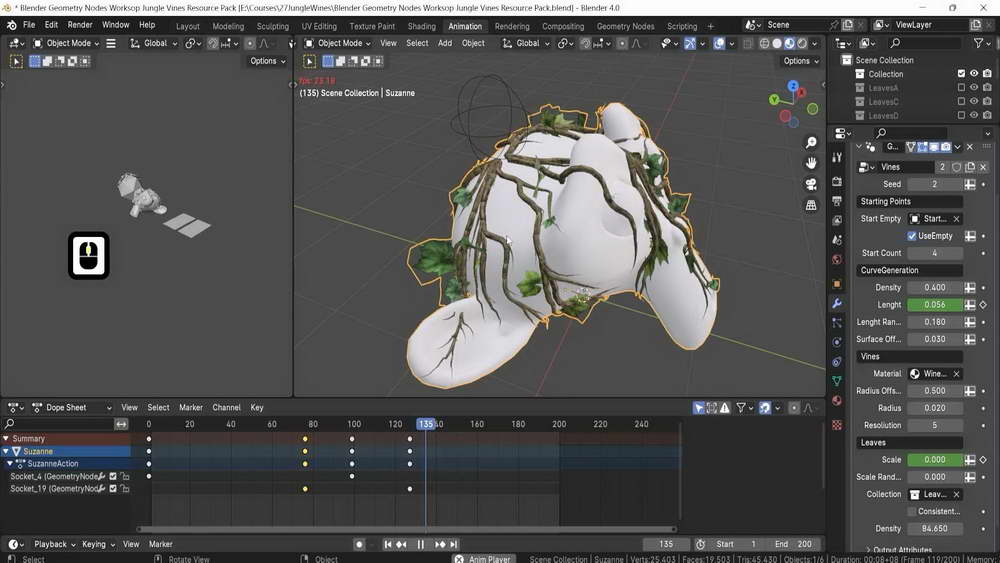This screenshot has width=1000, height=563.
Task: Open the Render properties tab icon
Action: pyautogui.click(x=837, y=182)
